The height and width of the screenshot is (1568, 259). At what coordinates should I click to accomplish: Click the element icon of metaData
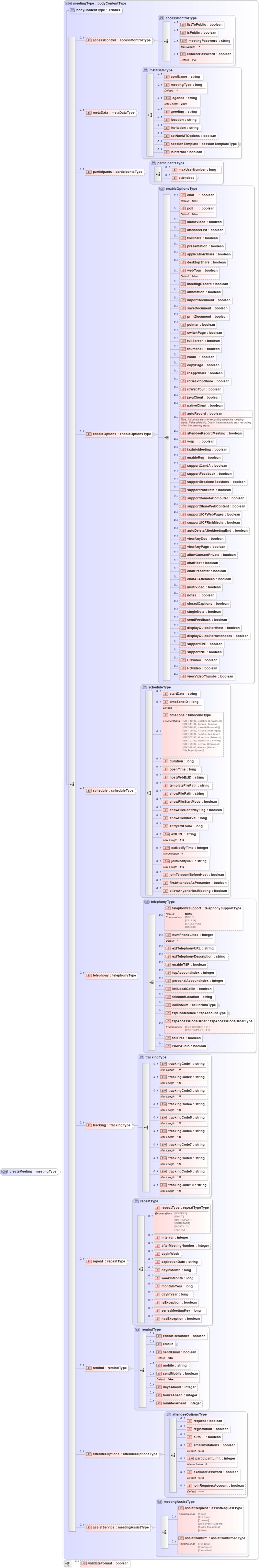pos(89,113)
